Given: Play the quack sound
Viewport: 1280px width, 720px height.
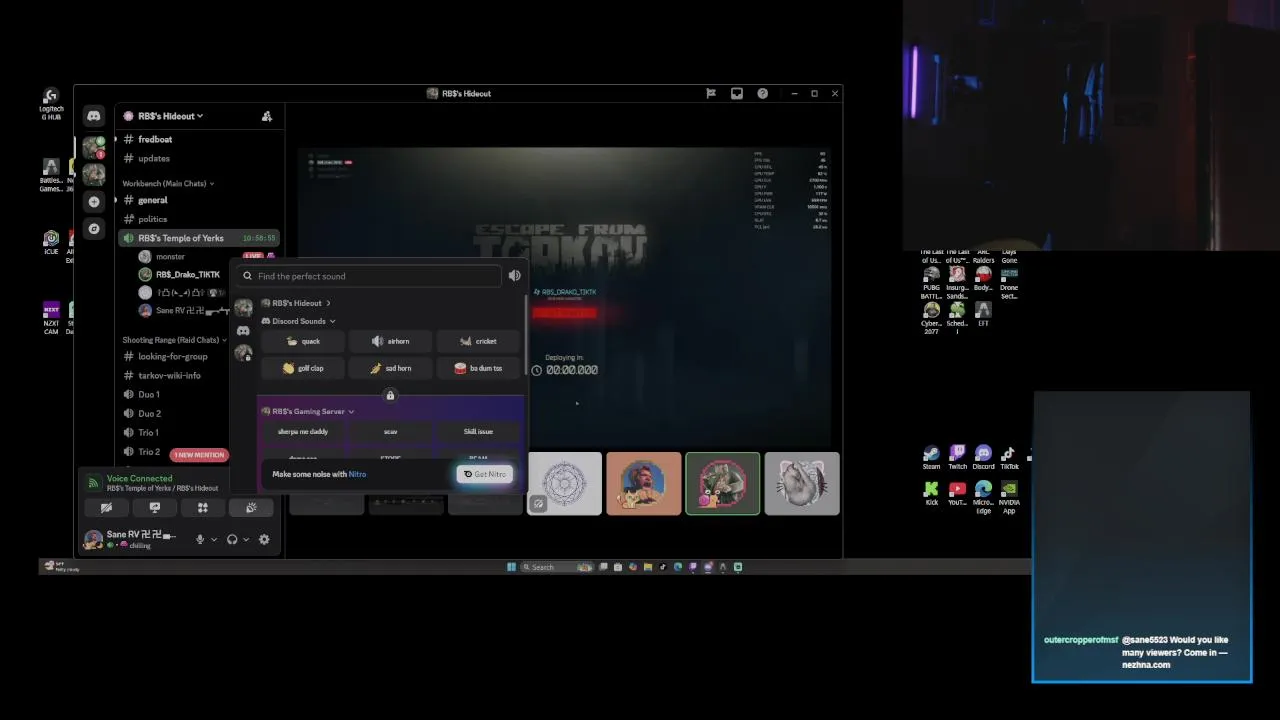Looking at the screenshot, I should [x=302, y=341].
